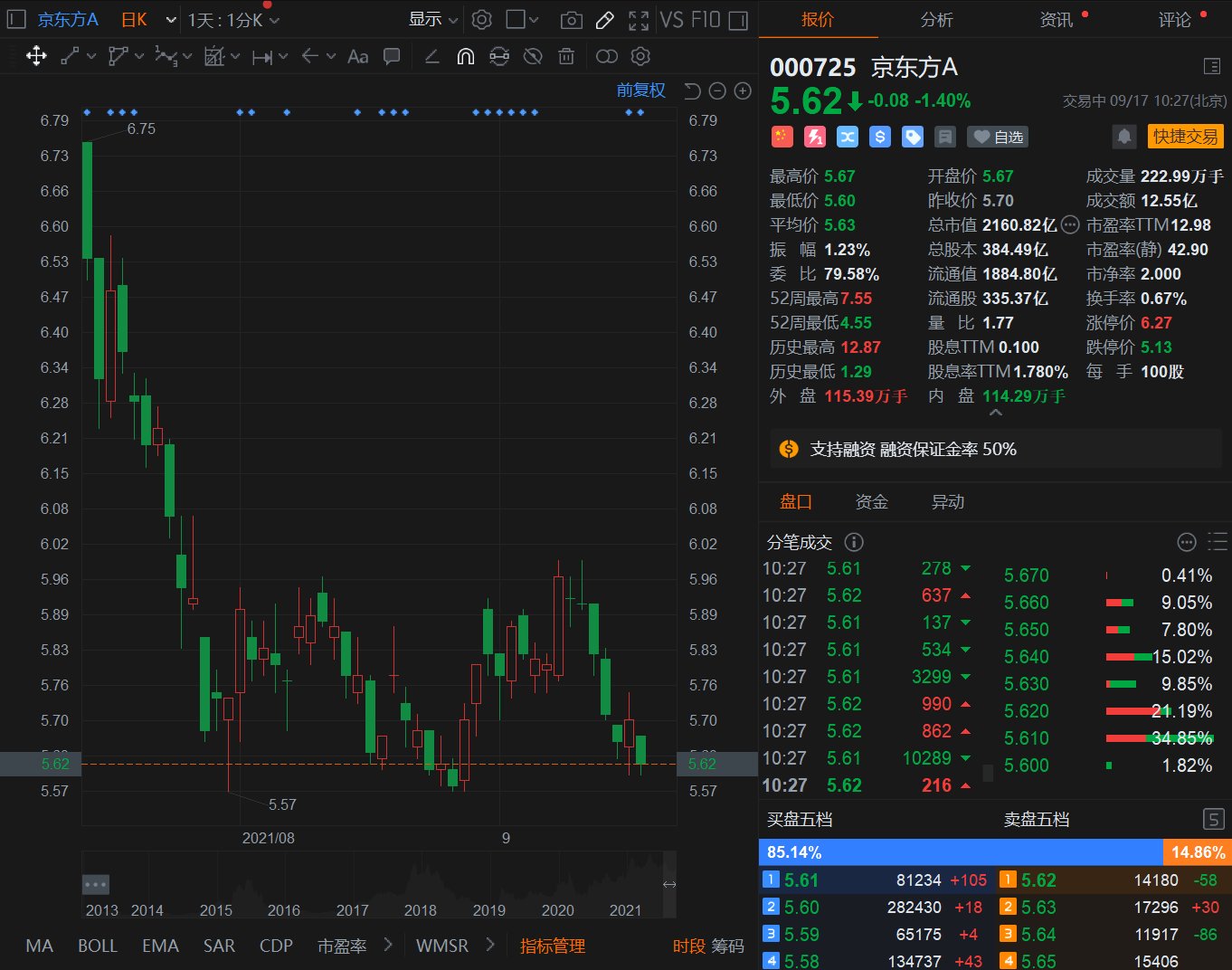Select the angle line eraser tool

click(x=431, y=56)
